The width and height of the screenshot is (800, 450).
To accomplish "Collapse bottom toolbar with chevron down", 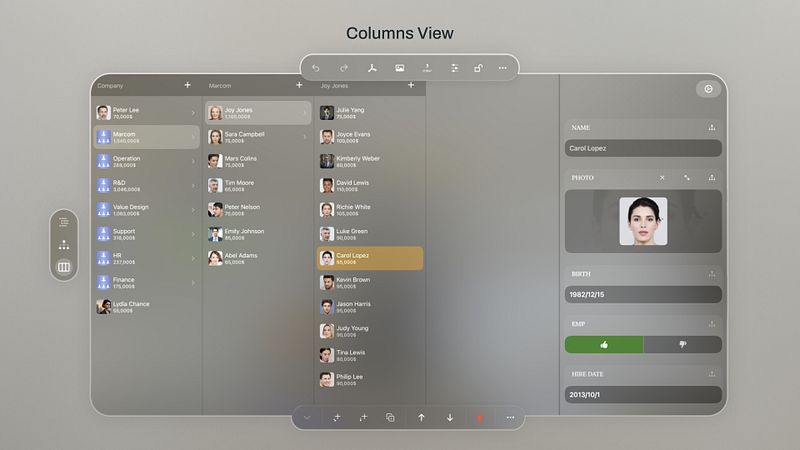I will 307,417.
